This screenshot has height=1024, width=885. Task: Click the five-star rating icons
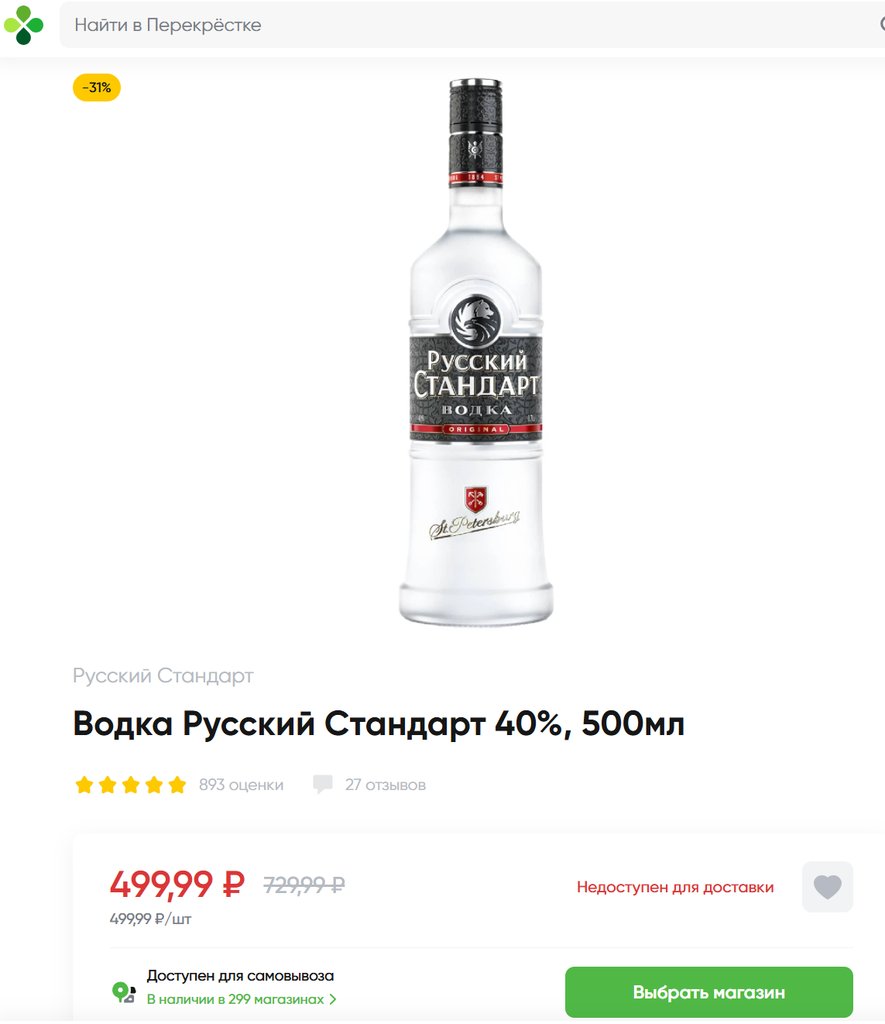[x=131, y=784]
